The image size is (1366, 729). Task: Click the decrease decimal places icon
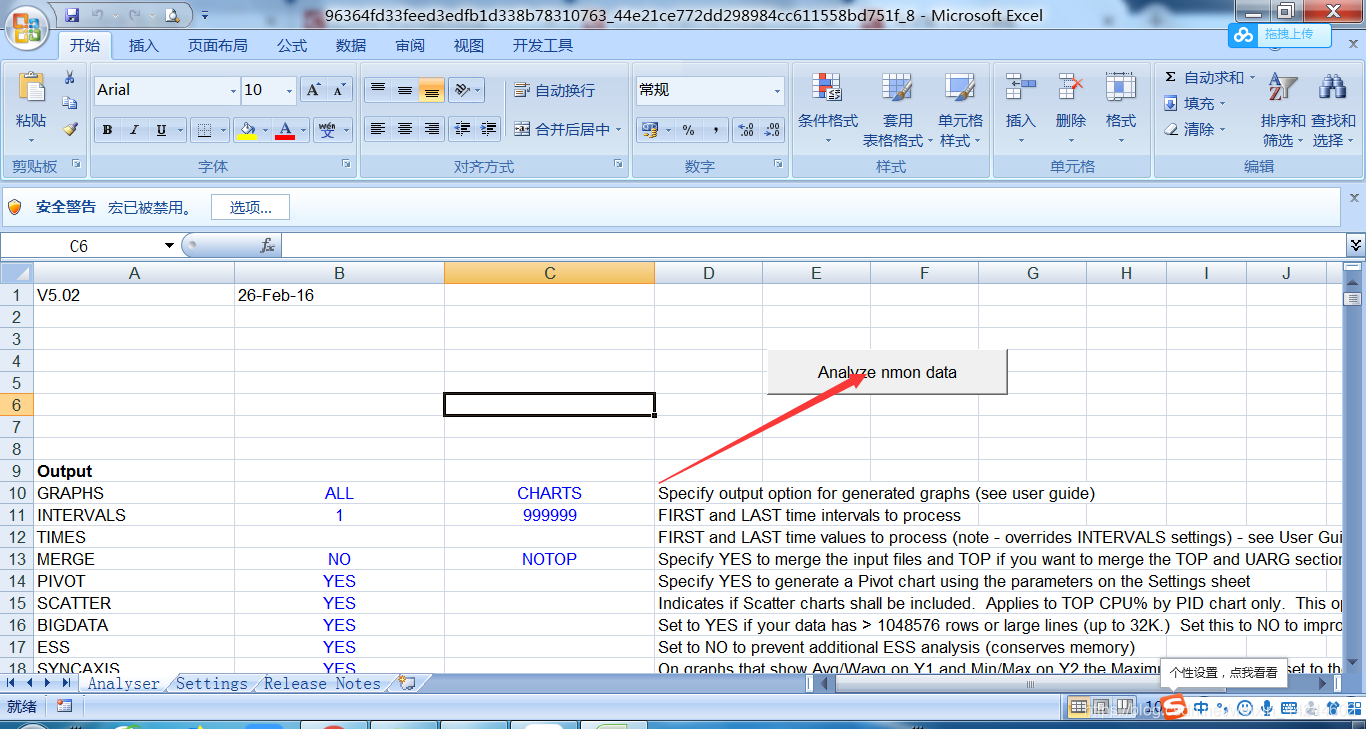[772, 130]
